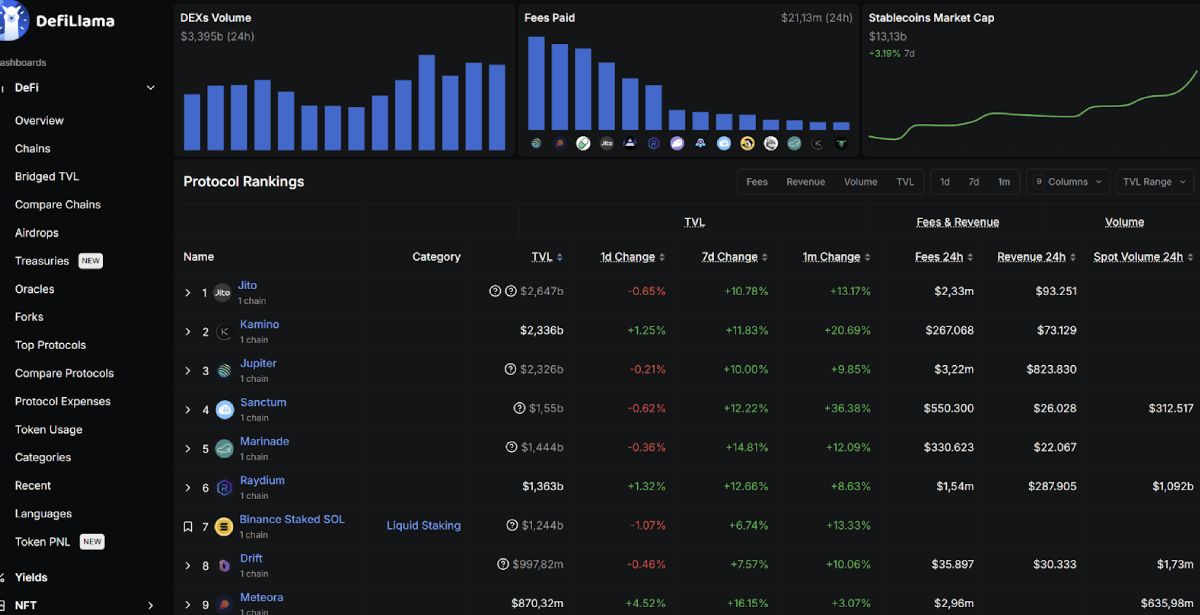Click the Kamino protocol logo icon
Viewport: 1200px width, 615px height.
click(x=223, y=332)
